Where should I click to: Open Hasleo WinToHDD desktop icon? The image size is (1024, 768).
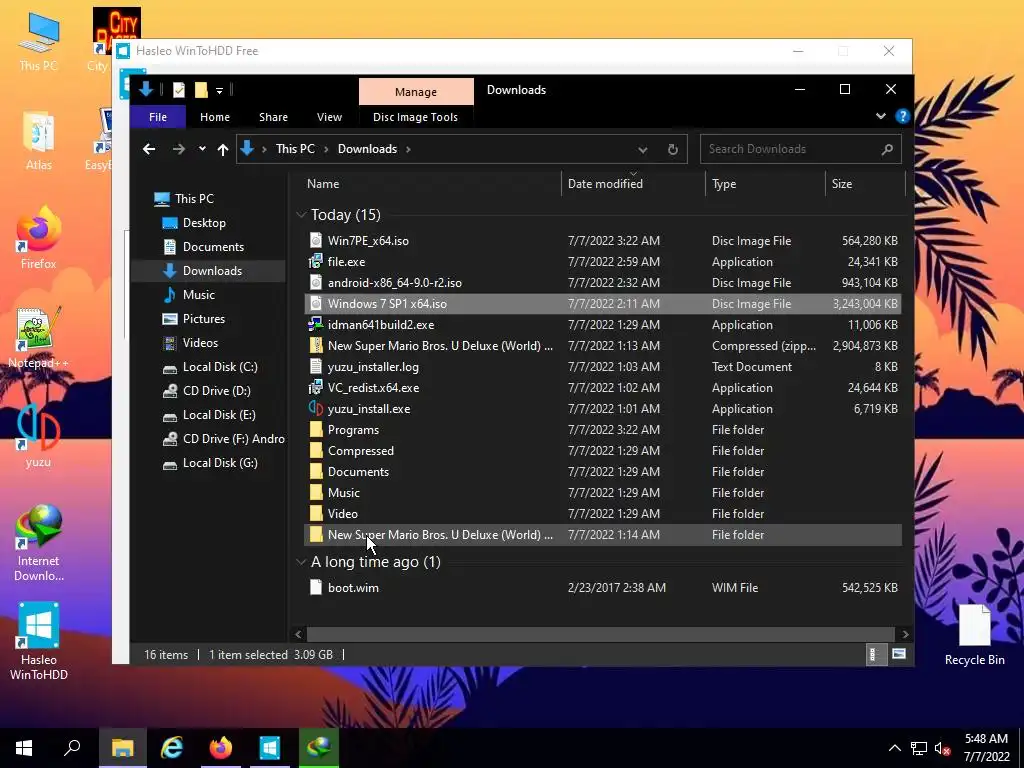38,640
